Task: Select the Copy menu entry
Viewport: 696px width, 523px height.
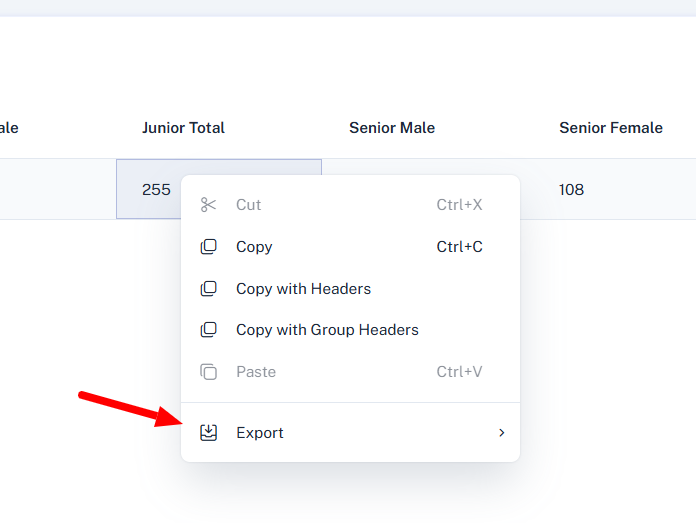Action: click(254, 247)
